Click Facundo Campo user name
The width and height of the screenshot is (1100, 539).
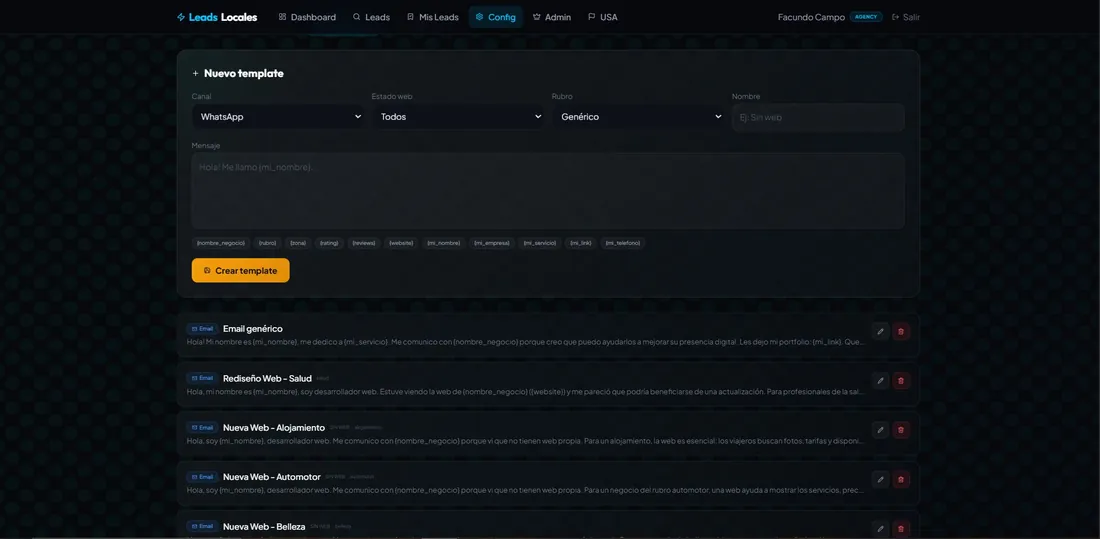pyautogui.click(x=811, y=17)
